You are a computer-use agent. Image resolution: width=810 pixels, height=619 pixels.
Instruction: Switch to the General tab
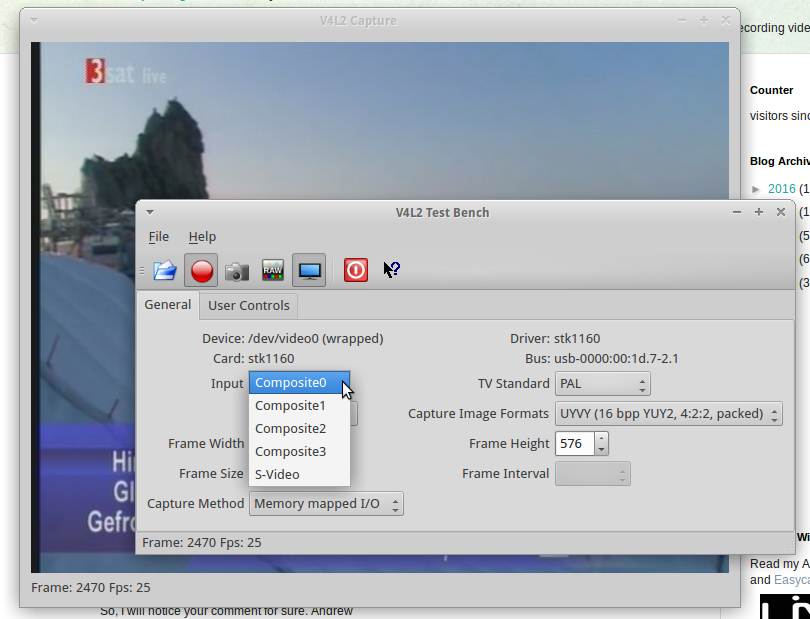tap(168, 305)
